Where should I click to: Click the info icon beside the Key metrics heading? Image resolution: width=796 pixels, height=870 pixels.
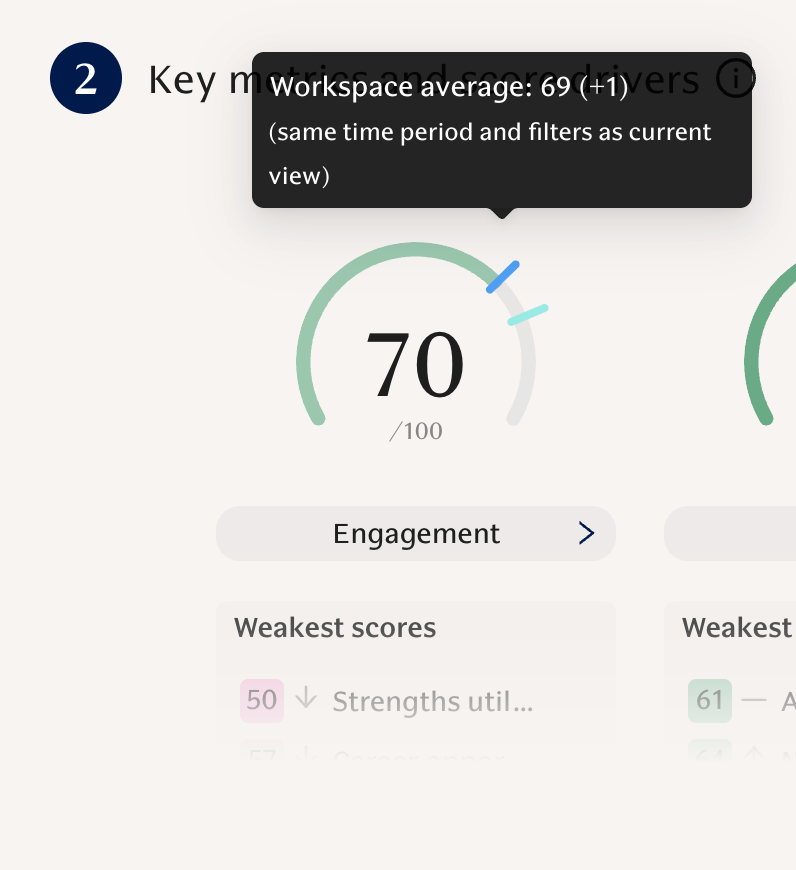click(x=736, y=78)
